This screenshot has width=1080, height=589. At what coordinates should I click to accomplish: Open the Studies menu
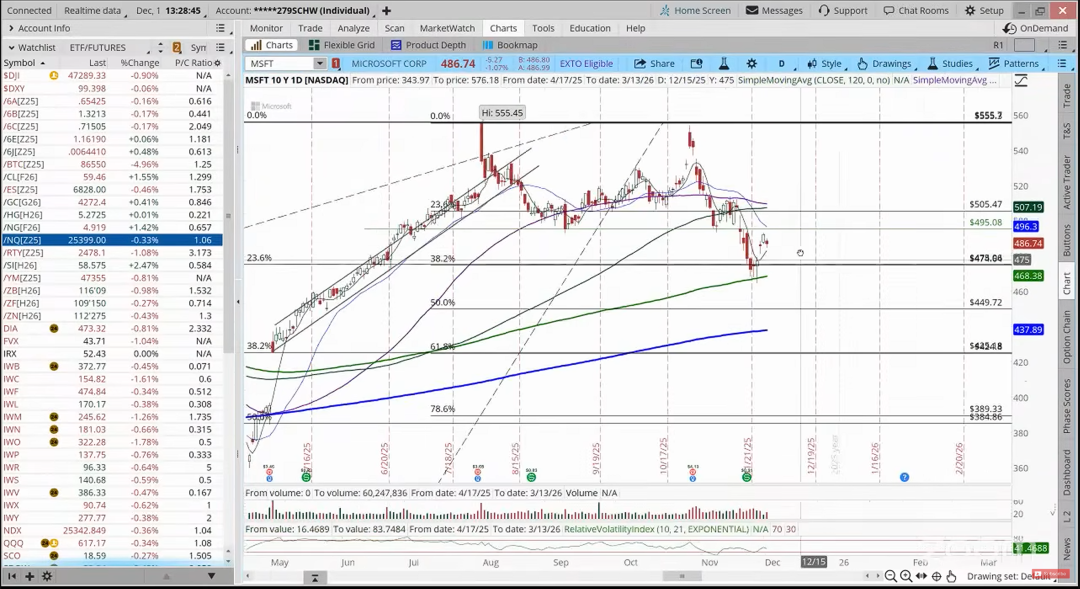(950, 63)
